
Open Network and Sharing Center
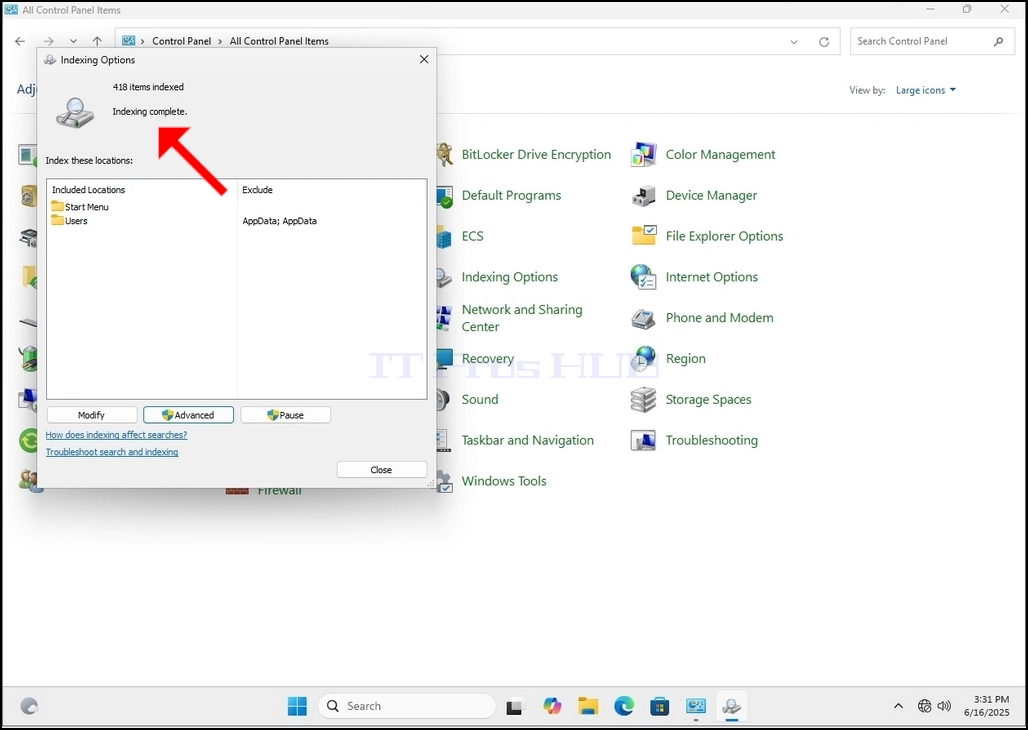522,318
